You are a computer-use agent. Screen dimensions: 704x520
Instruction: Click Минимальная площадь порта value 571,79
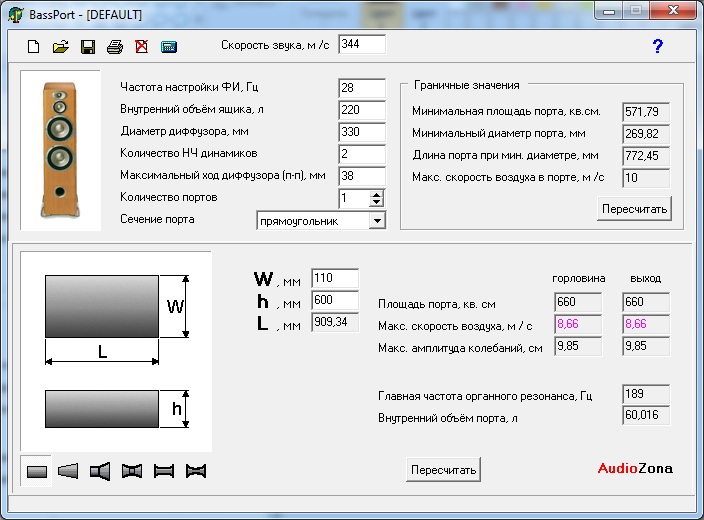(646, 111)
